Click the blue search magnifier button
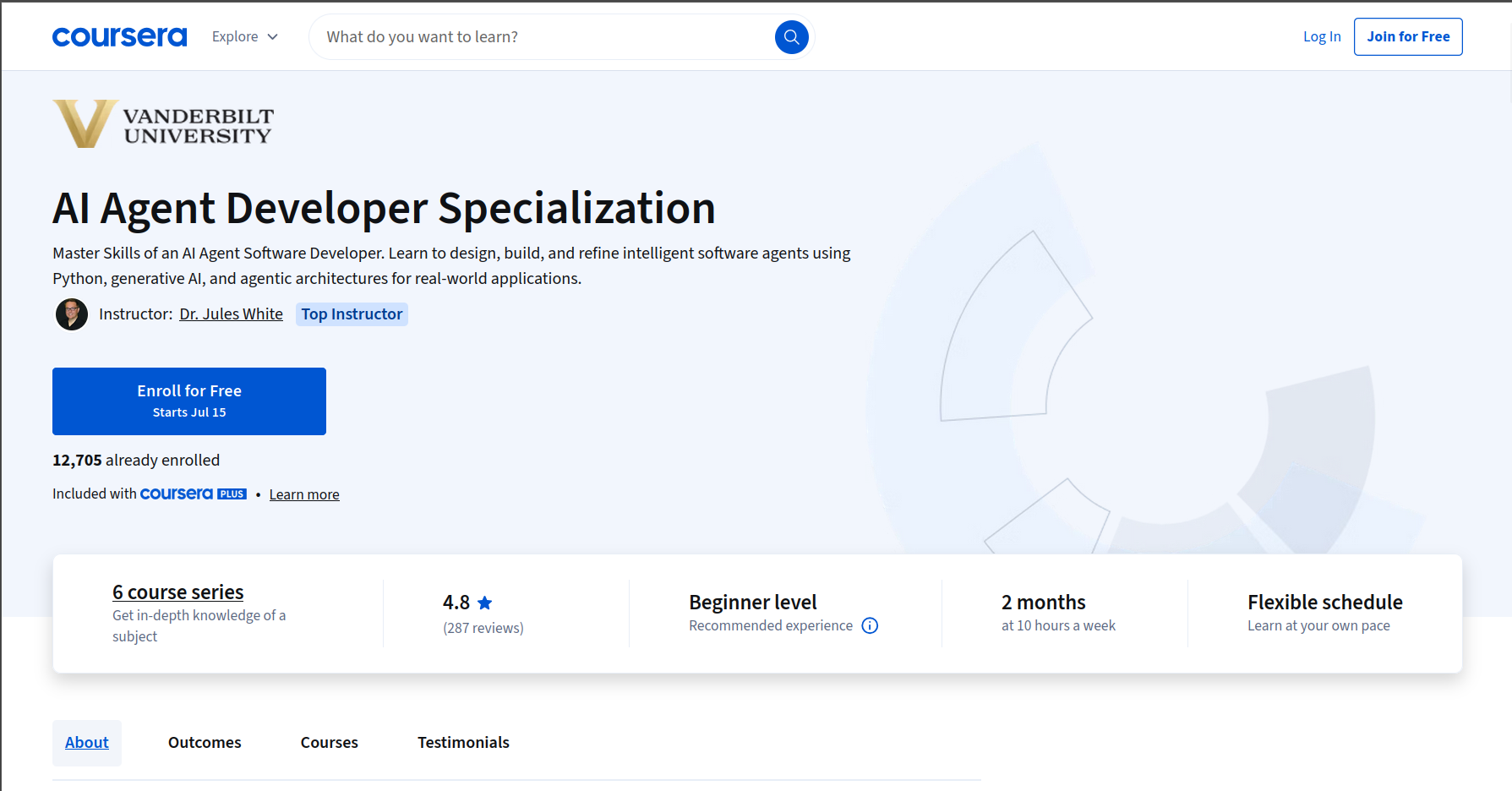Screen dimensions: 1512x791 [792, 37]
